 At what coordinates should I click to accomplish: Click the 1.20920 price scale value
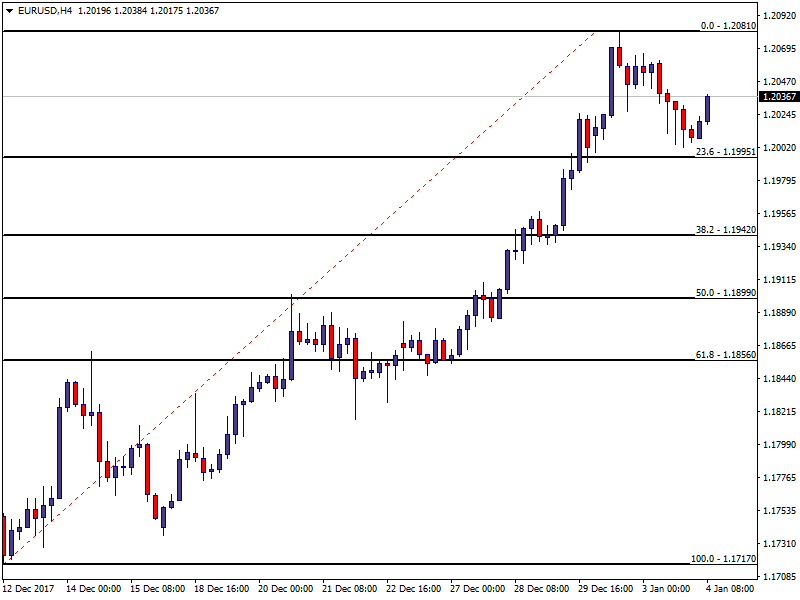(x=779, y=16)
